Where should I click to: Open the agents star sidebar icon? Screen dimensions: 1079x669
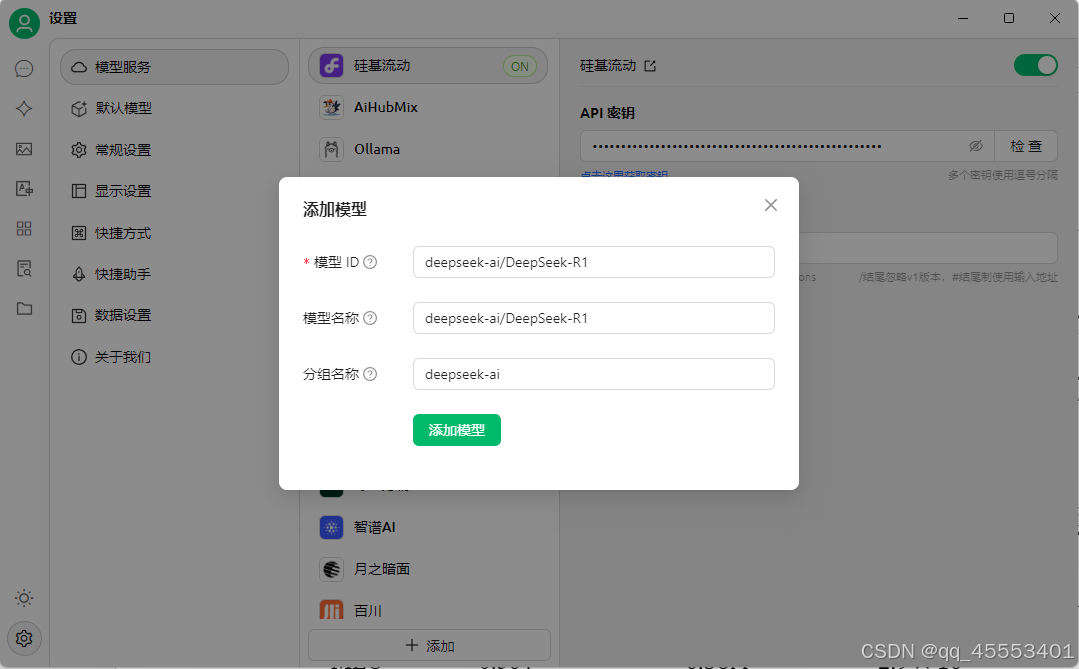tap(24, 109)
